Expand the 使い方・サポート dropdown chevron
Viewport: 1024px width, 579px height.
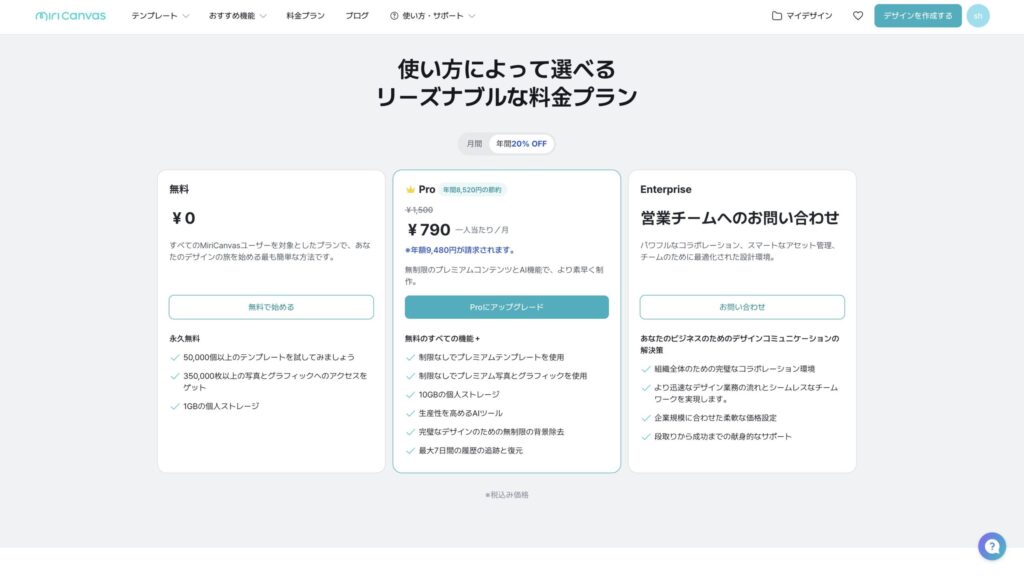(x=472, y=16)
